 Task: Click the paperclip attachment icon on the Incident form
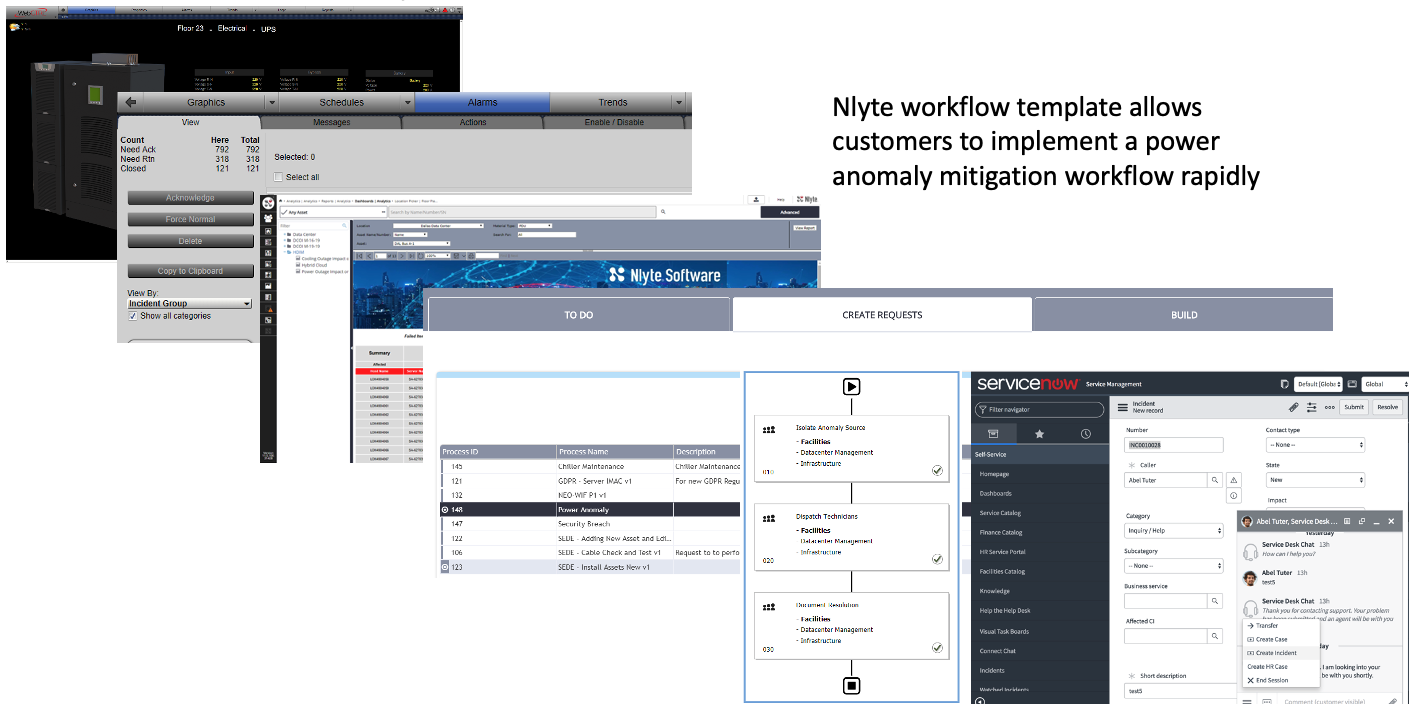pyautogui.click(x=1292, y=407)
